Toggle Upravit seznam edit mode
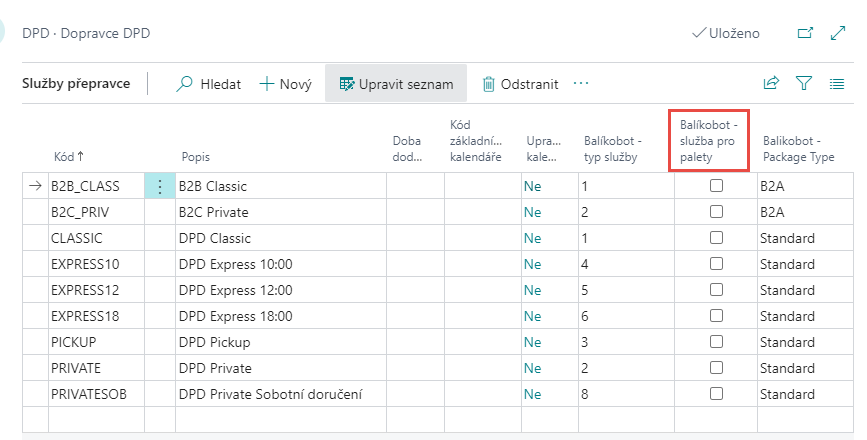The width and height of the screenshot is (867, 440). (x=397, y=85)
